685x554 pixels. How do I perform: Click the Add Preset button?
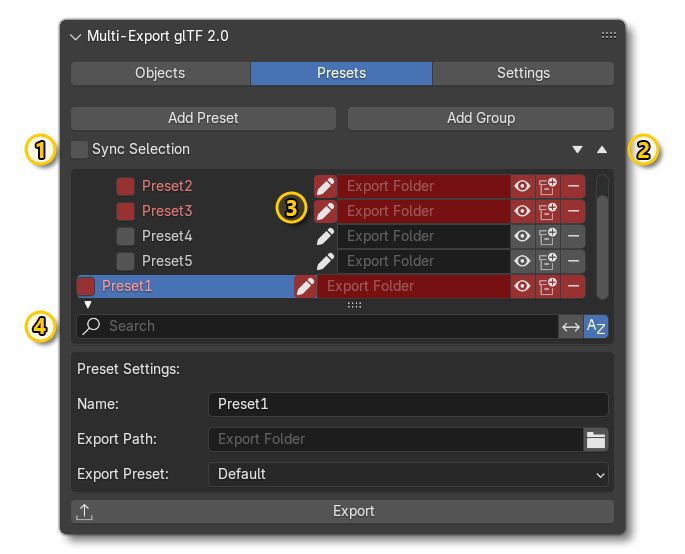pos(204,118)
